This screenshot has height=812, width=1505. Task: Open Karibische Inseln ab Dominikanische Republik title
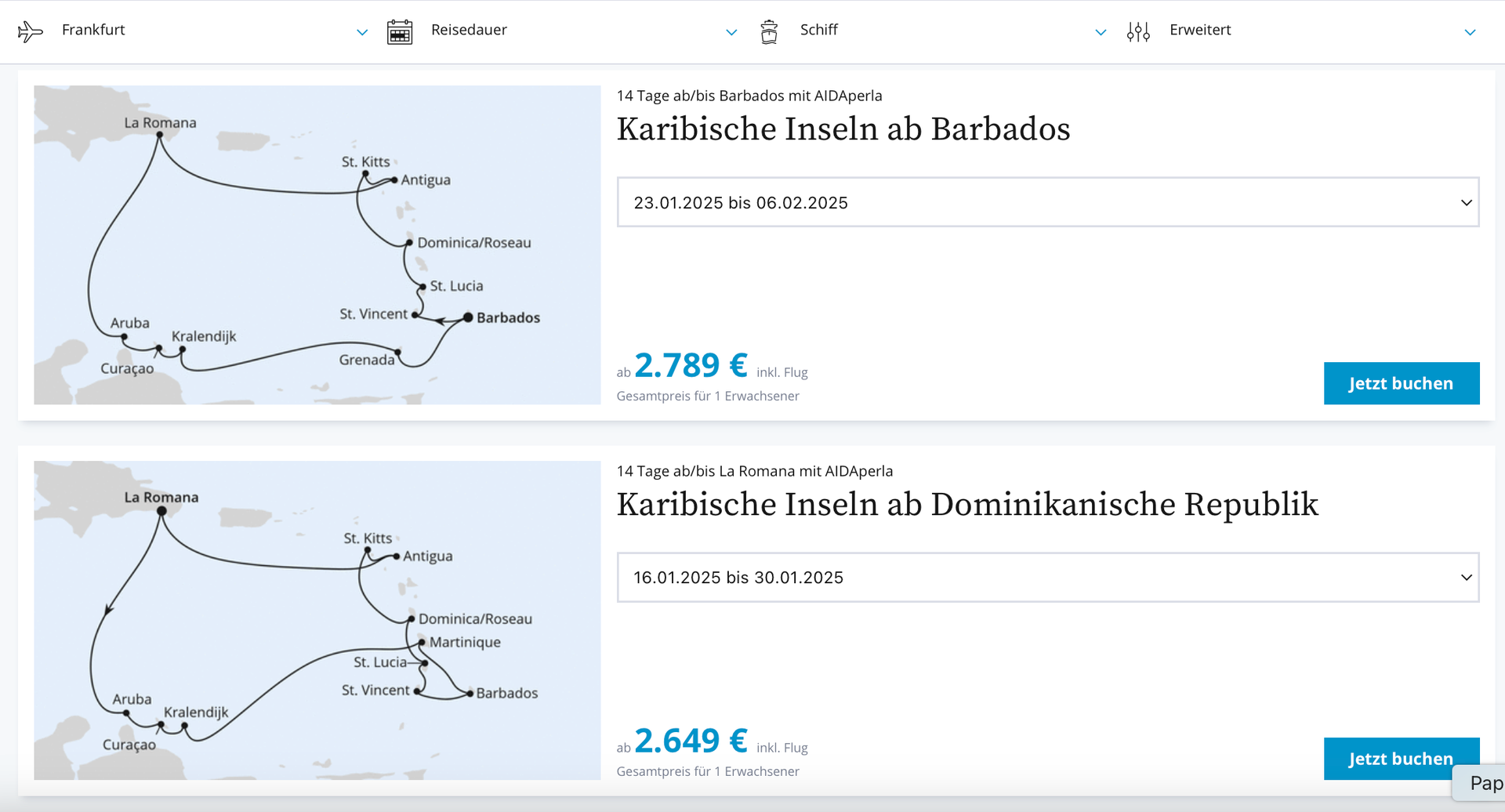(x=967, y=505)
